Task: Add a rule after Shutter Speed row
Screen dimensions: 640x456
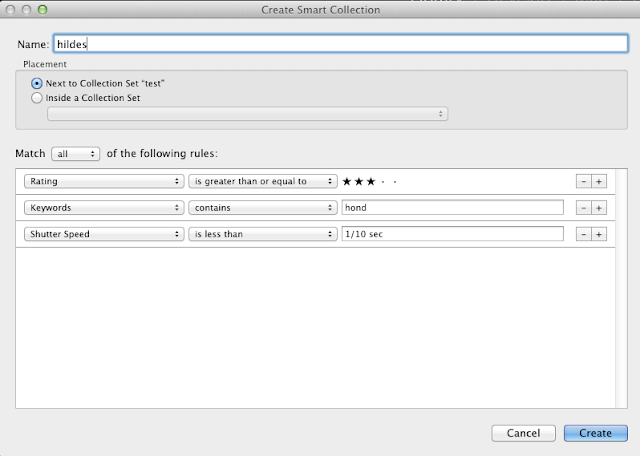Action: point(599,234)
